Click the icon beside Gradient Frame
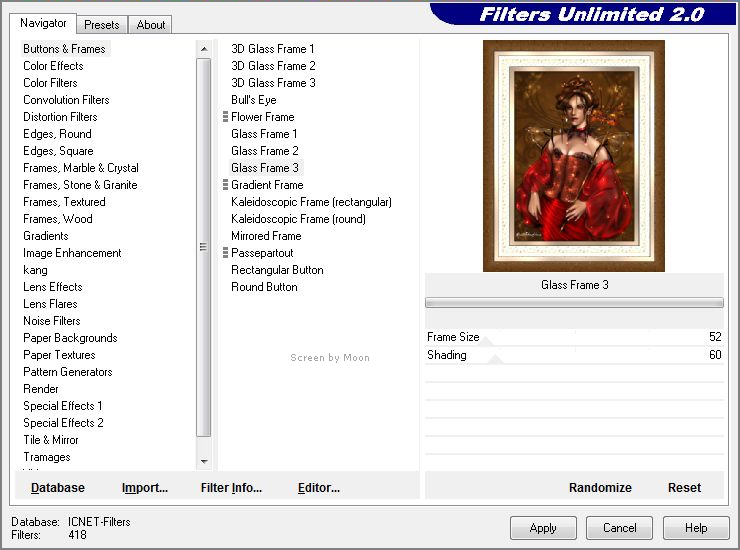 point(225,185)
